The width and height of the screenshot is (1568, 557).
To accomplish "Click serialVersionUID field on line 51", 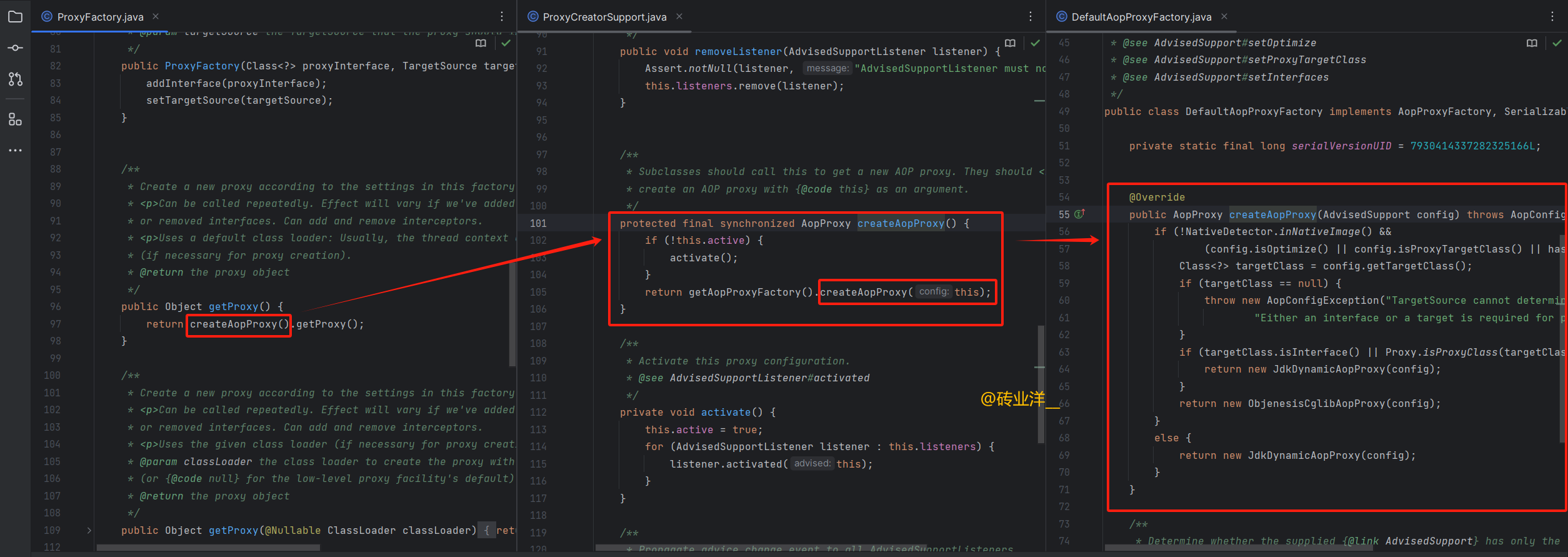I will coord(1341,146).
